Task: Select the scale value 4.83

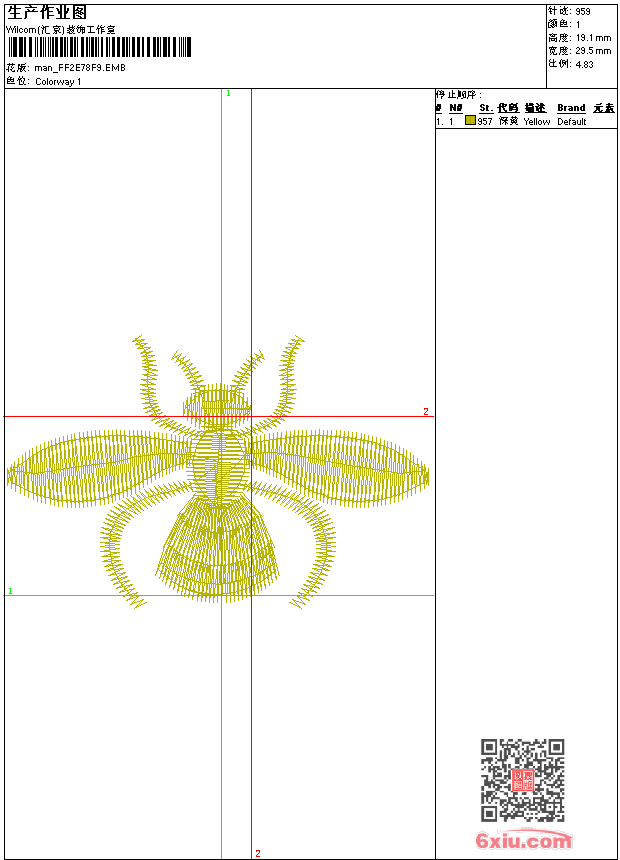Action: [584, 64]
